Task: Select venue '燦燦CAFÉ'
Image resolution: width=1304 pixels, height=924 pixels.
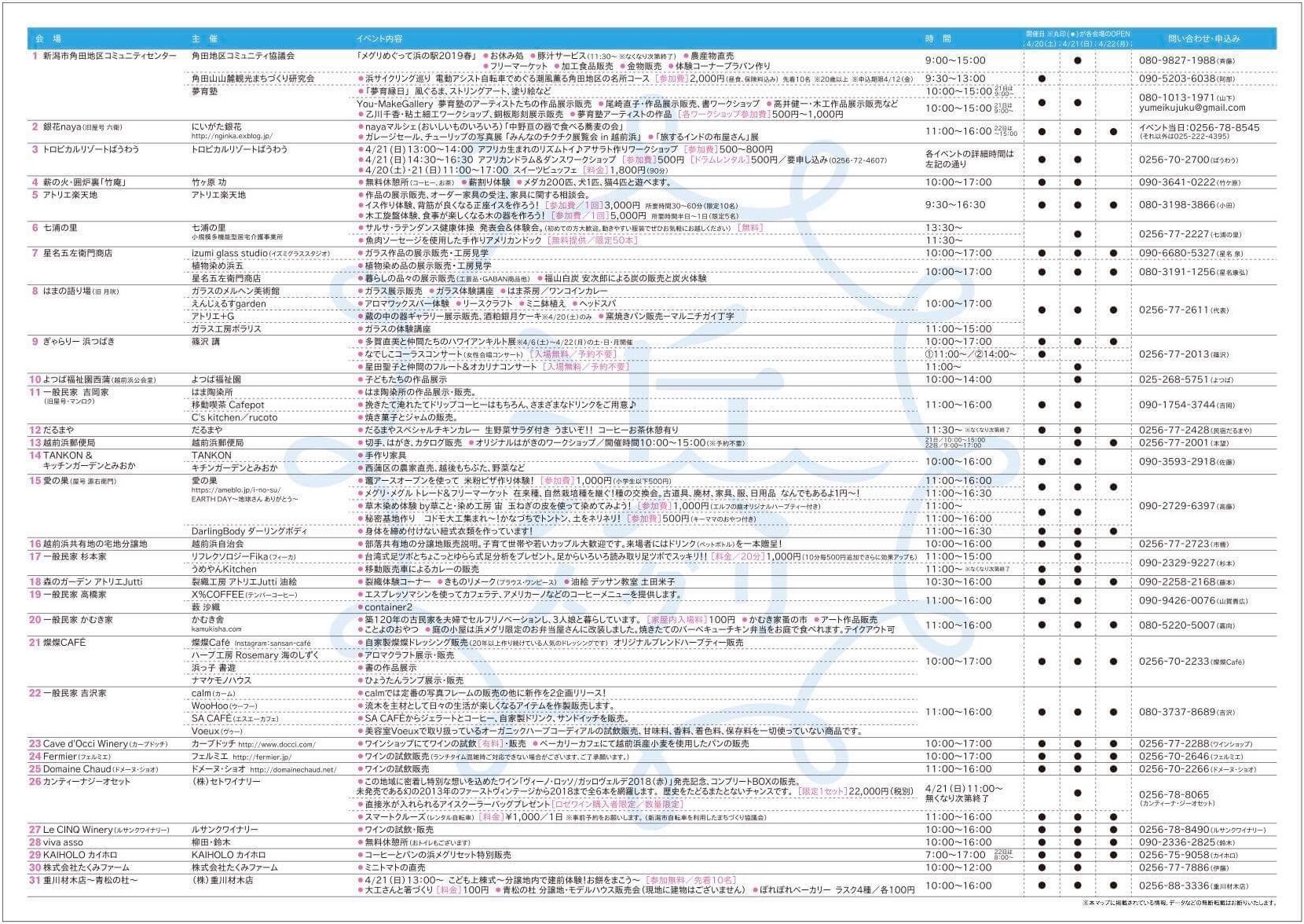Action: [x=64, y=643]
